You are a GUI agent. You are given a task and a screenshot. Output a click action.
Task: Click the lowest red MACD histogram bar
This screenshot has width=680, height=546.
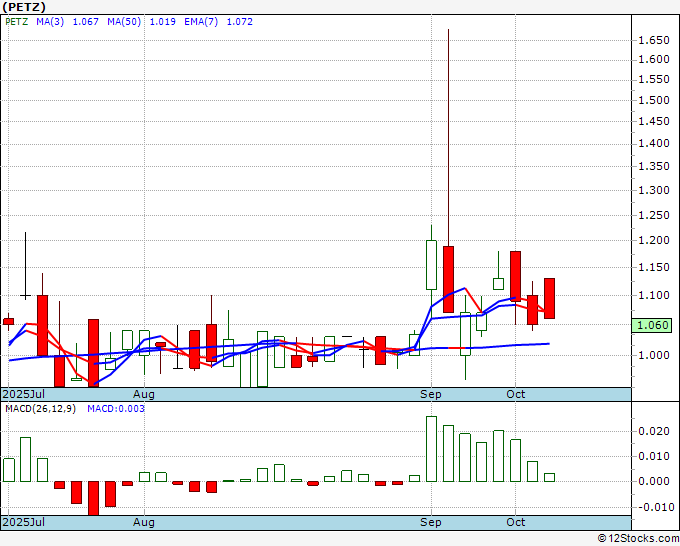click(x=93, y=498)
